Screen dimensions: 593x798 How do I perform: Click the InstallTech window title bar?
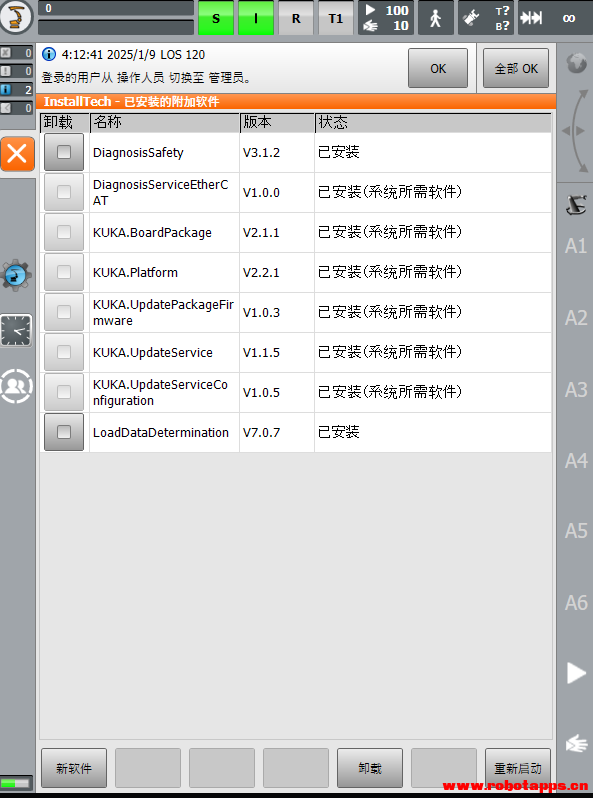coord(296,101)
